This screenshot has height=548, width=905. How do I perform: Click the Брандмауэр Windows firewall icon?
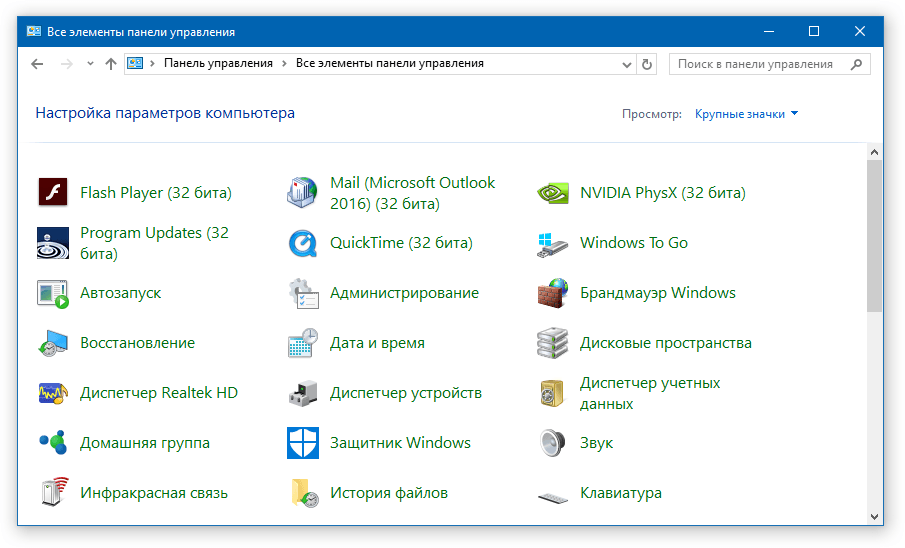click(x=552, y=293)
